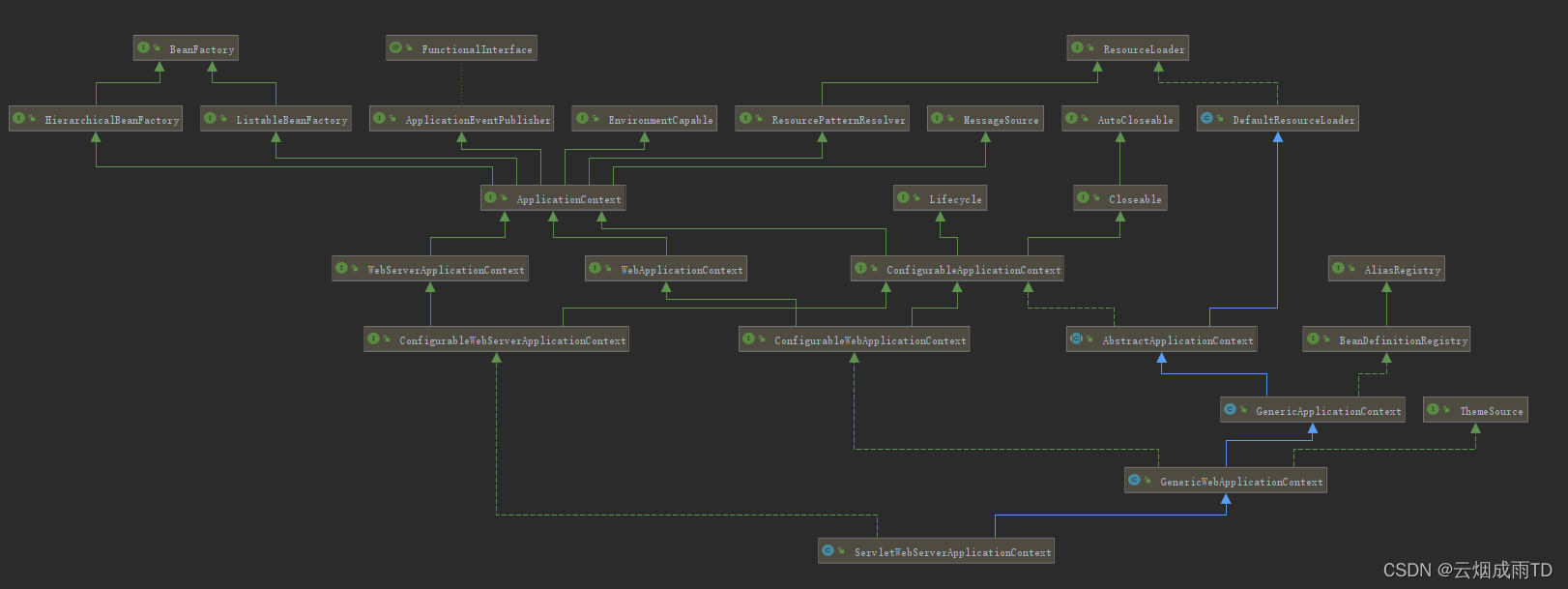Image resolution: width=1568 pixels, height=589 pixels.
Task: Click the interface icon of ApplicationEventPublisher
Action: (379, 118)
